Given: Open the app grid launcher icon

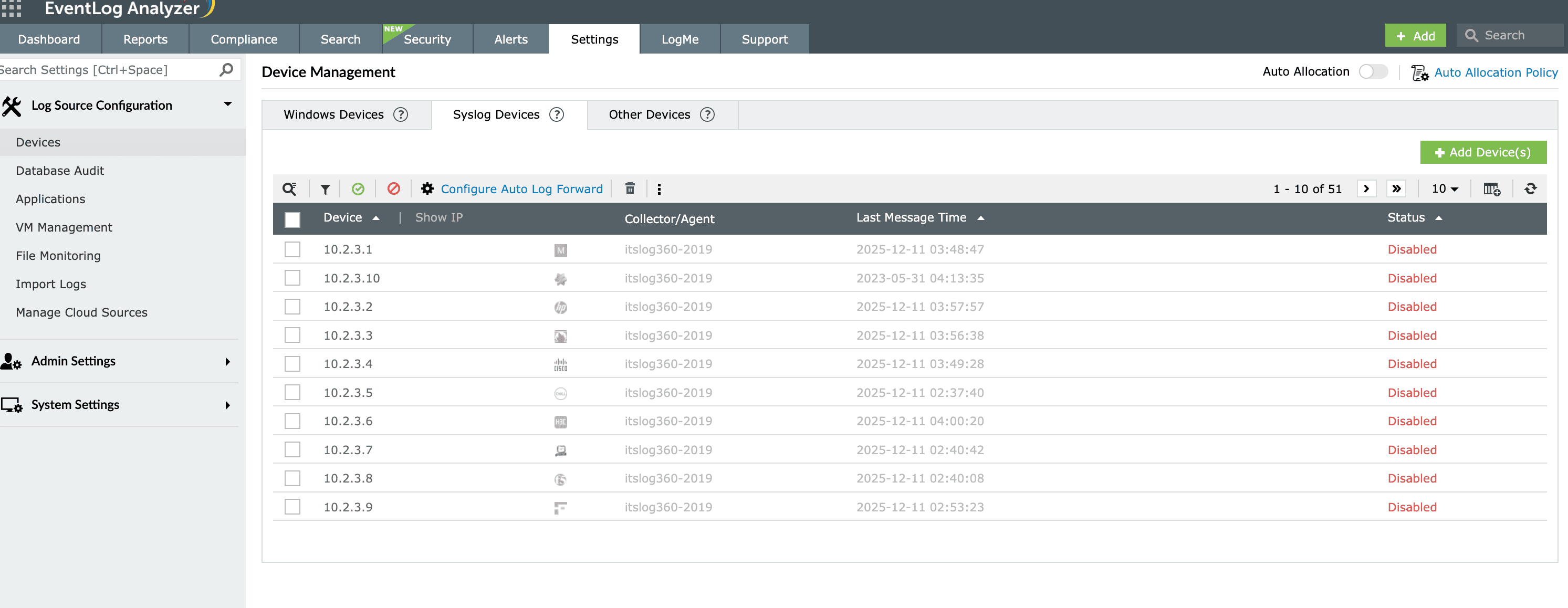Looking at the screenshot, I should click(11, 8).
